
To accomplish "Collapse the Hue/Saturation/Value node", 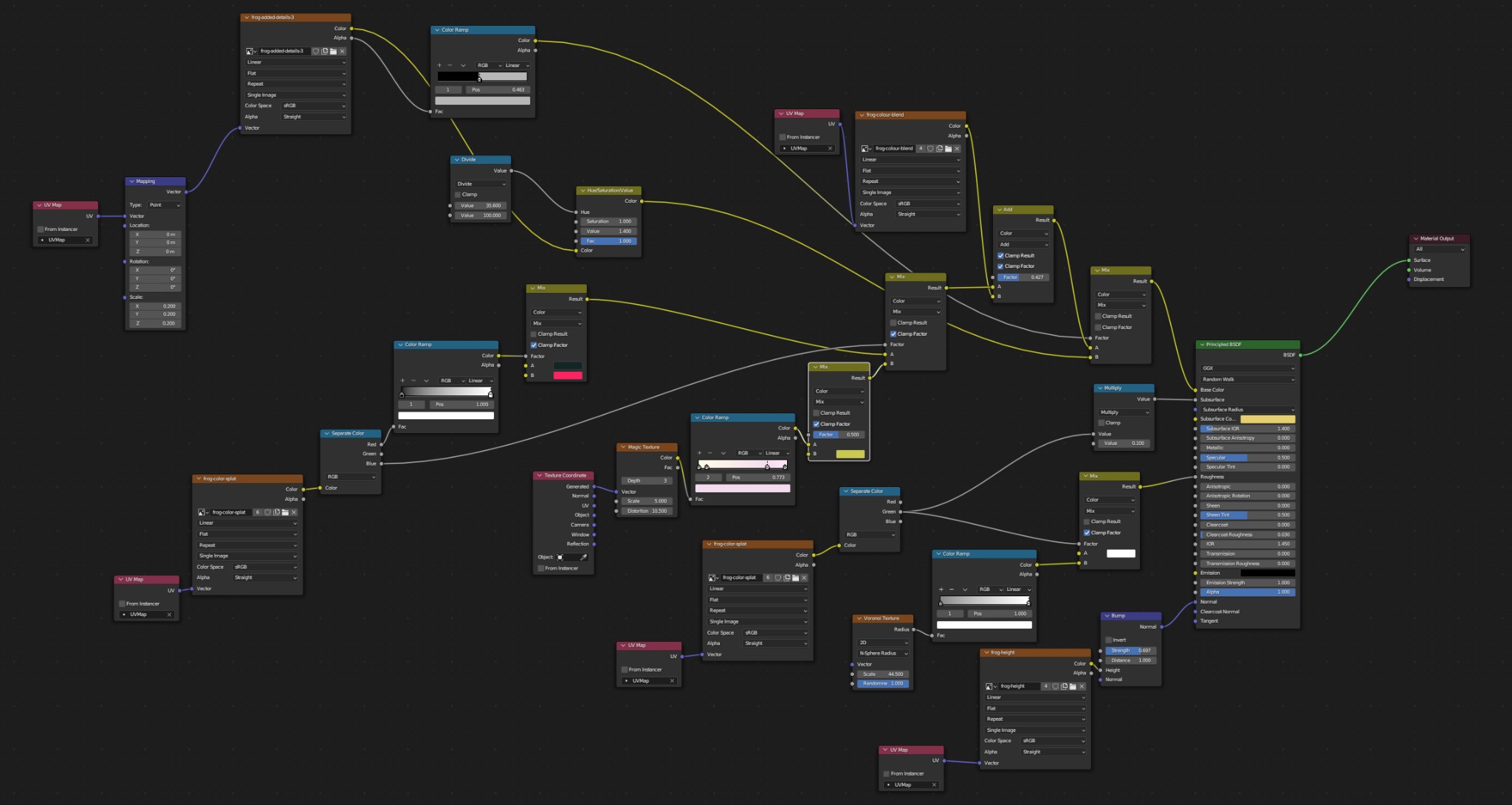I will pos(582,190).
